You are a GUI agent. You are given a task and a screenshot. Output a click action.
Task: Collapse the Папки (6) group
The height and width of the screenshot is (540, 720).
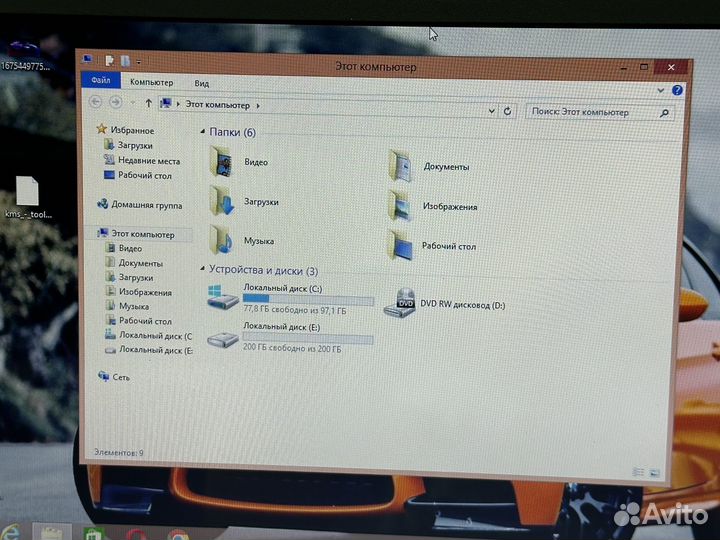[202, 131]
